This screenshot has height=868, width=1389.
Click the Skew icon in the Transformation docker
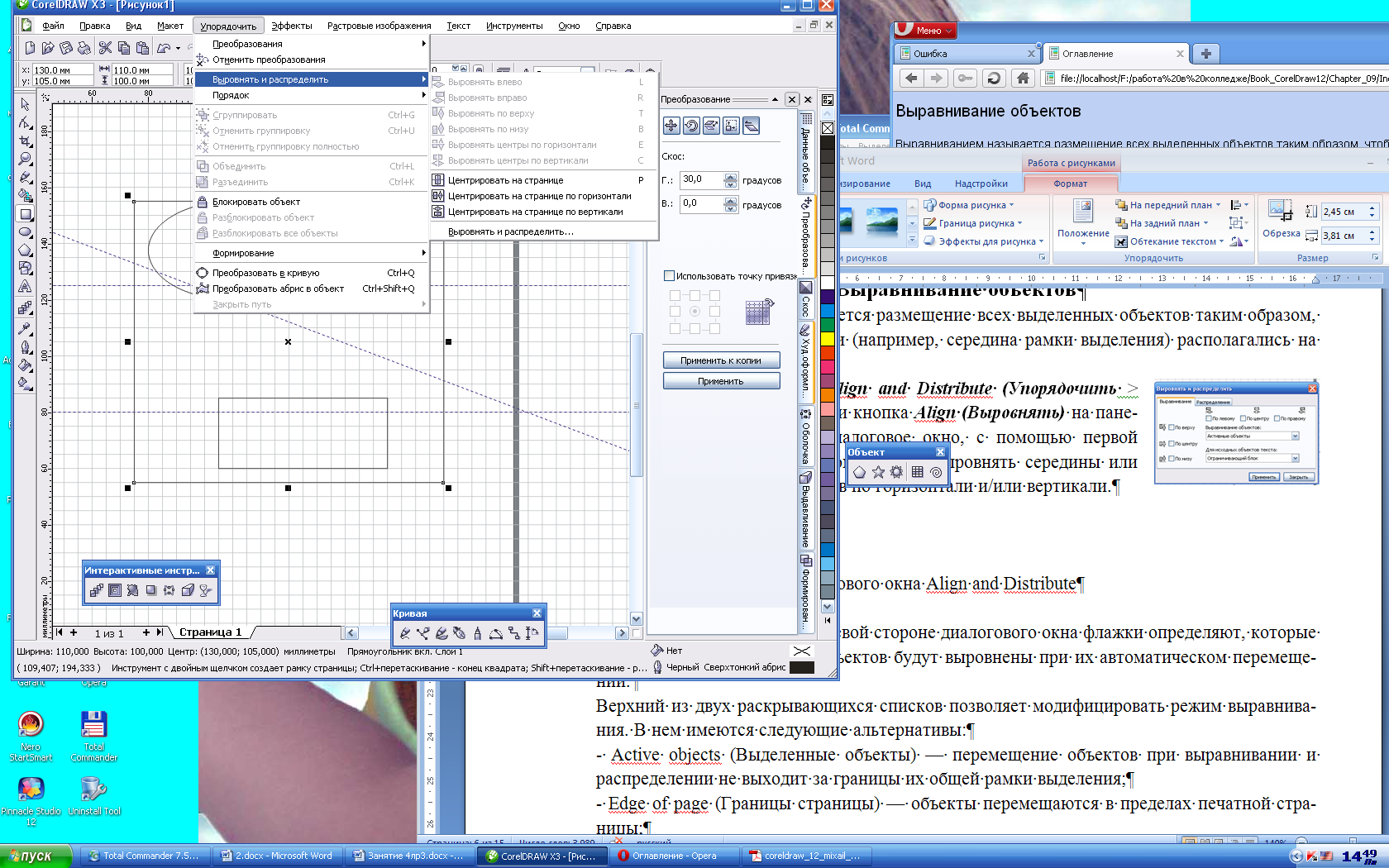click(x=751, y=126)
